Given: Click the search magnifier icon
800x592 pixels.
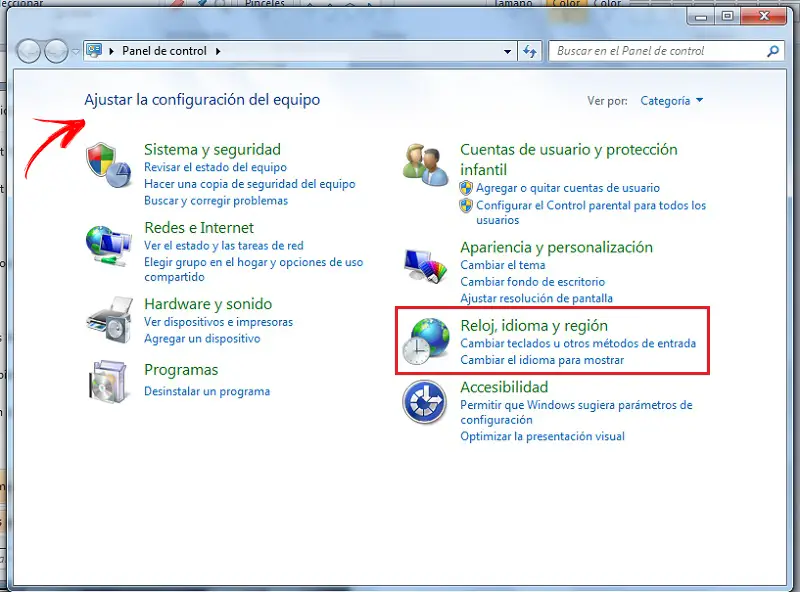Looking at the screenshot, I should coord(773,51).
